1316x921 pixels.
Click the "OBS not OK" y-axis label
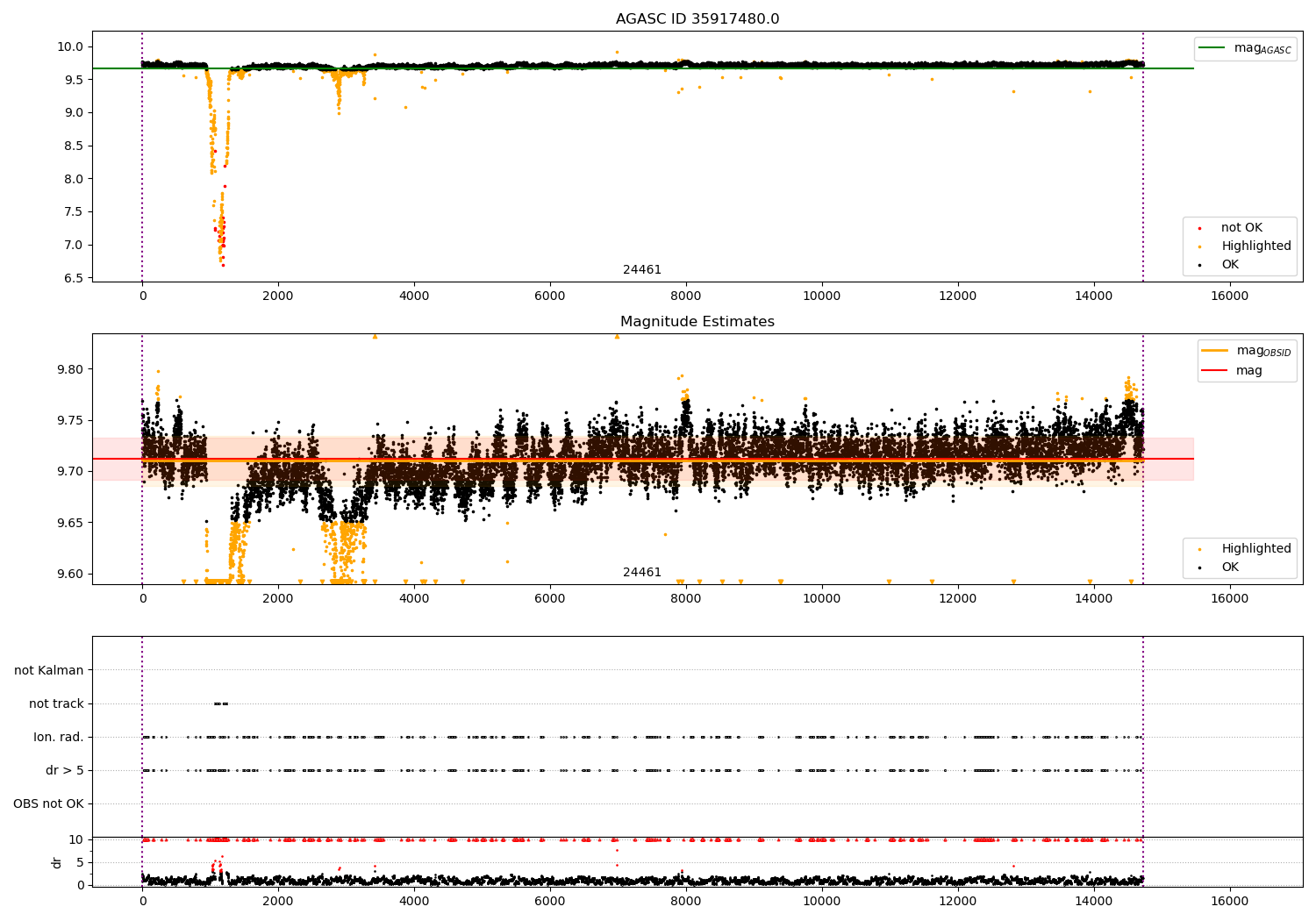[x=48, y=804]
